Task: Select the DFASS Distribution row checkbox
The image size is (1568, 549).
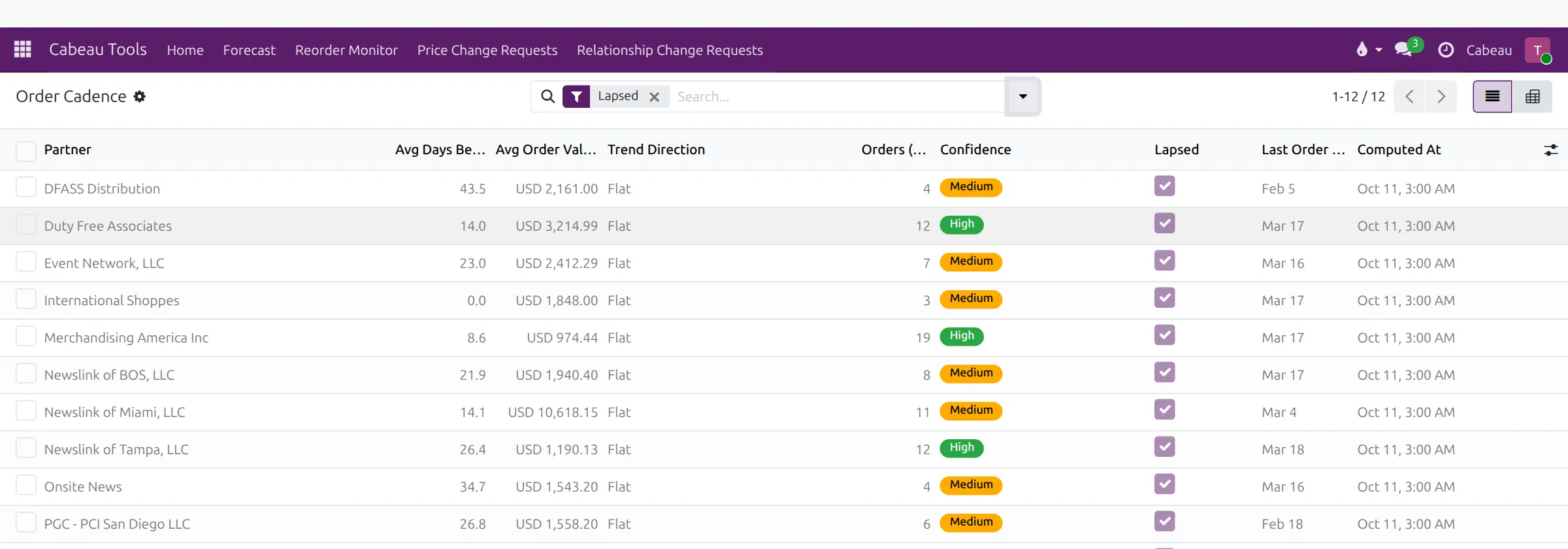Action: tap(25, 187)
